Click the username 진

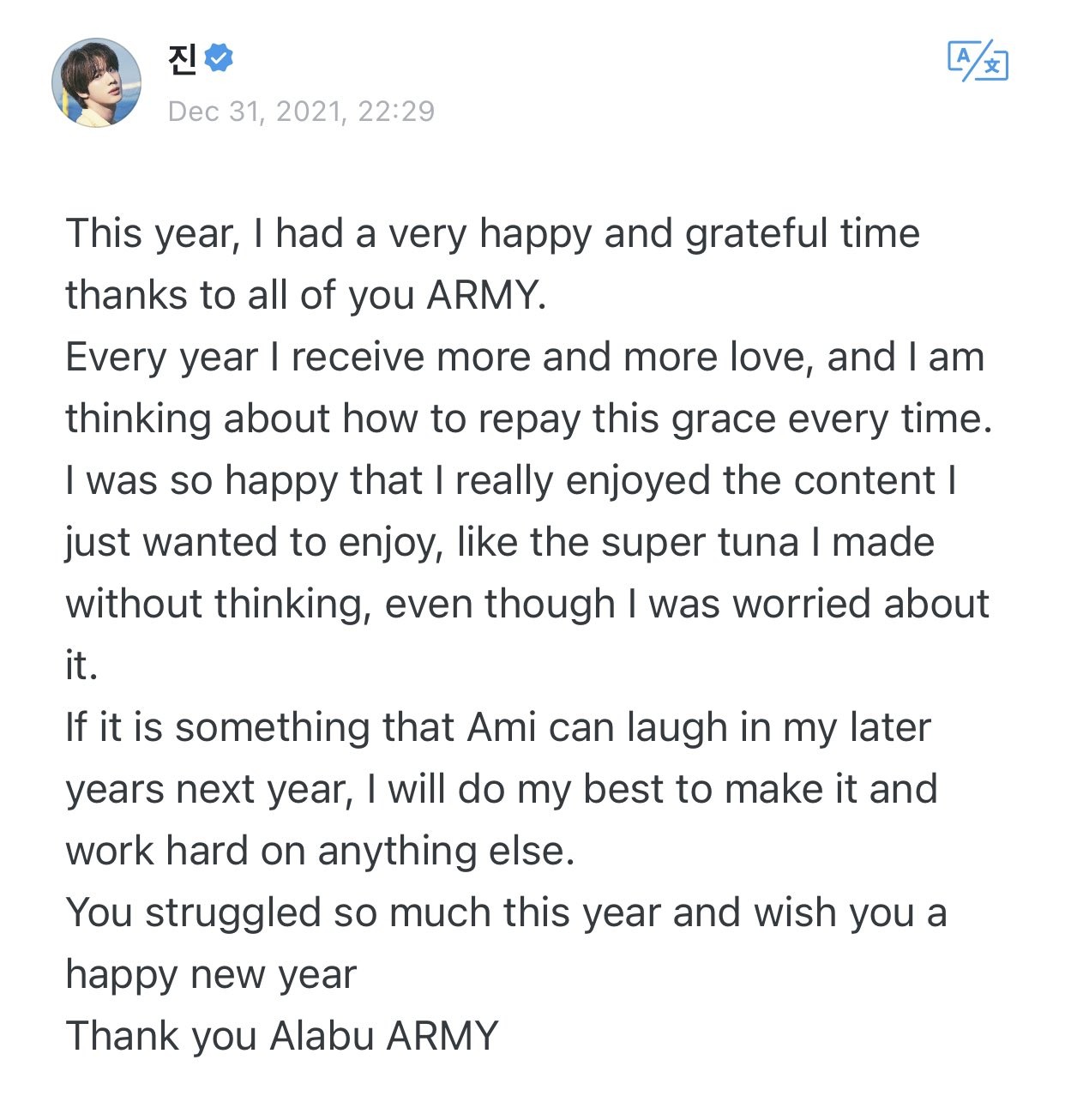184,58
